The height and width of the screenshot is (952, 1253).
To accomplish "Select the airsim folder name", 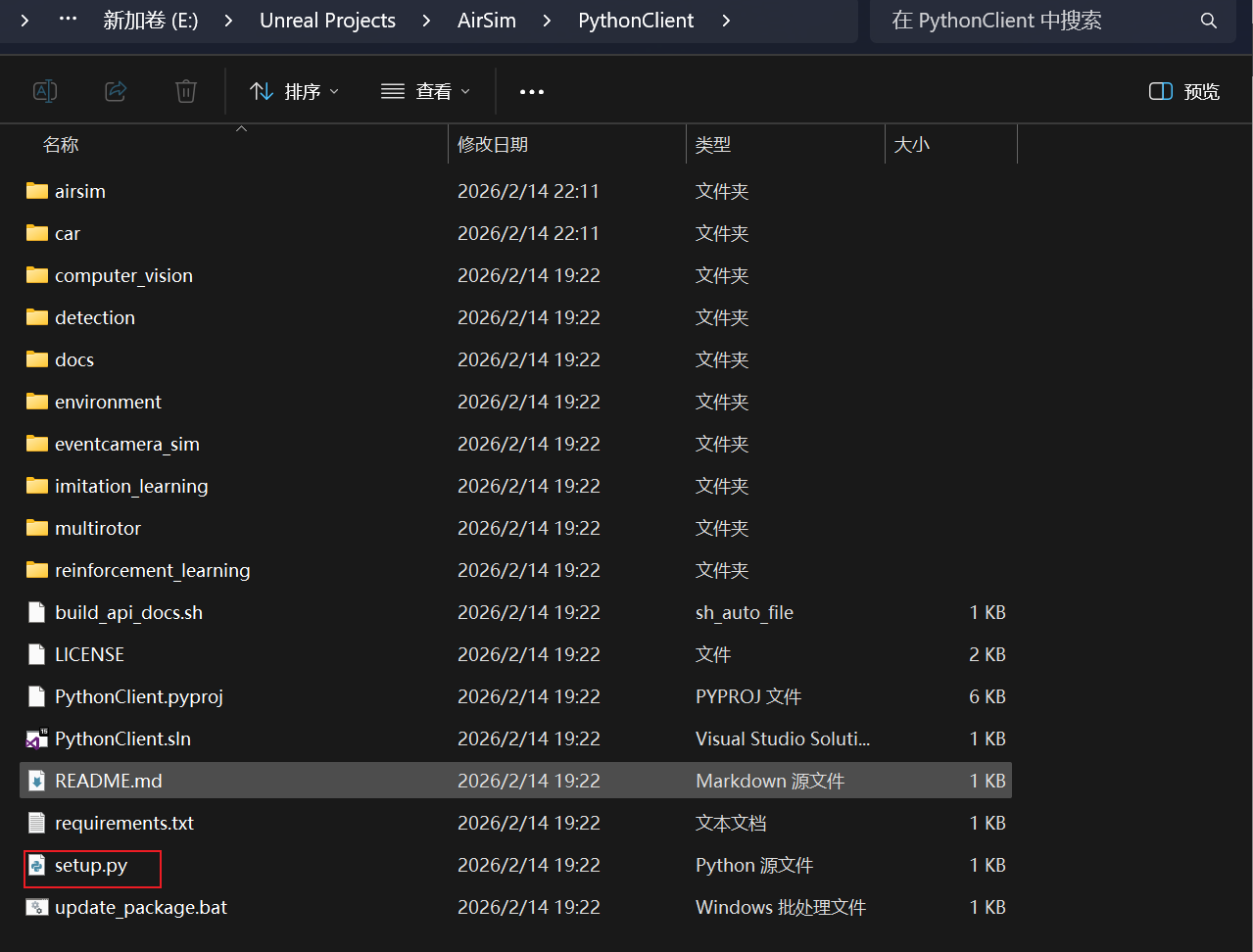I will click(x=80, y=191).
